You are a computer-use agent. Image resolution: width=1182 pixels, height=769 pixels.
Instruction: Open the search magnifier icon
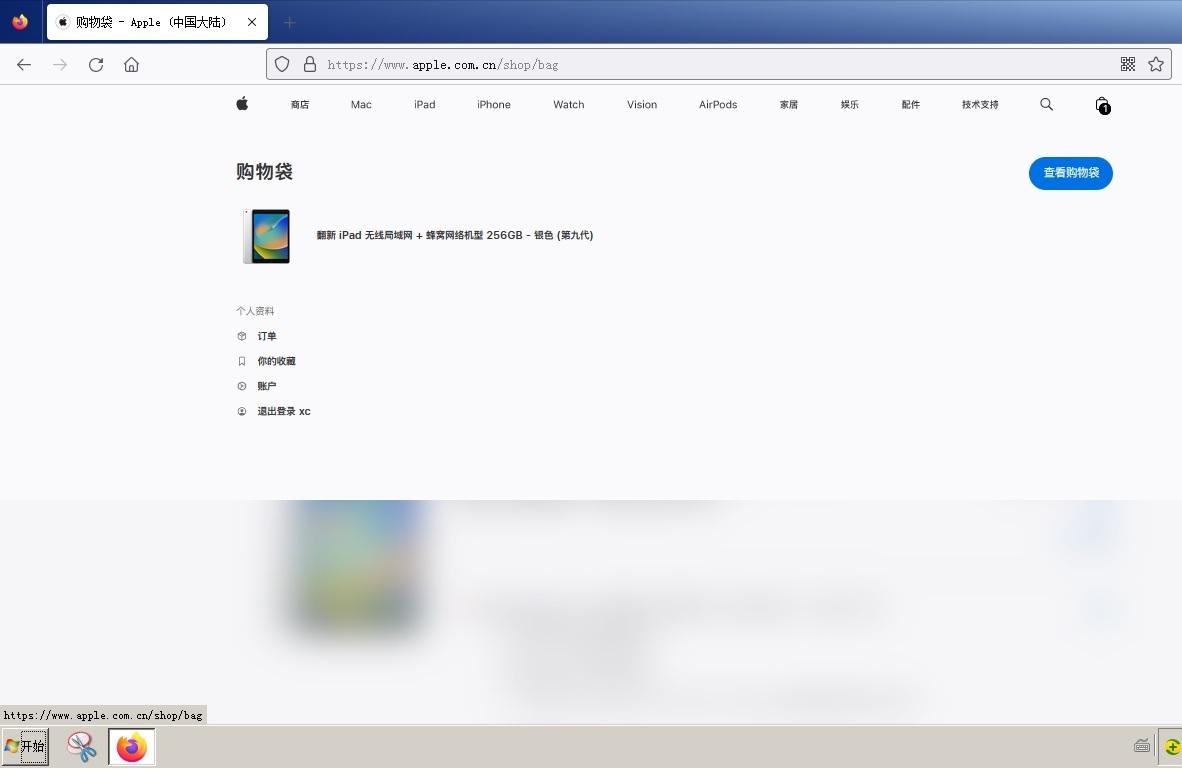click(1046, 104)
